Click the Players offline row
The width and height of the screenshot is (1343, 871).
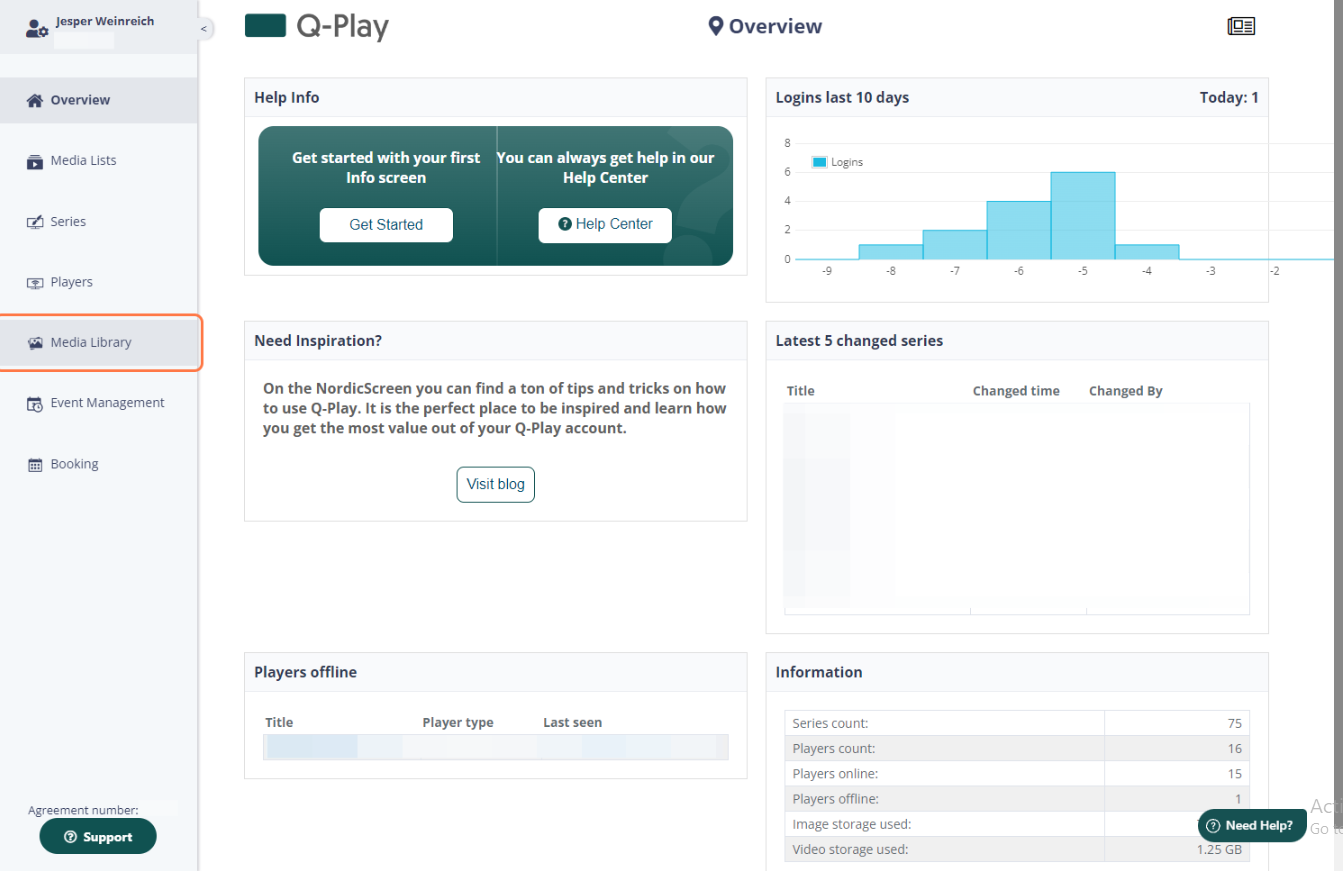pos(1017,799)
